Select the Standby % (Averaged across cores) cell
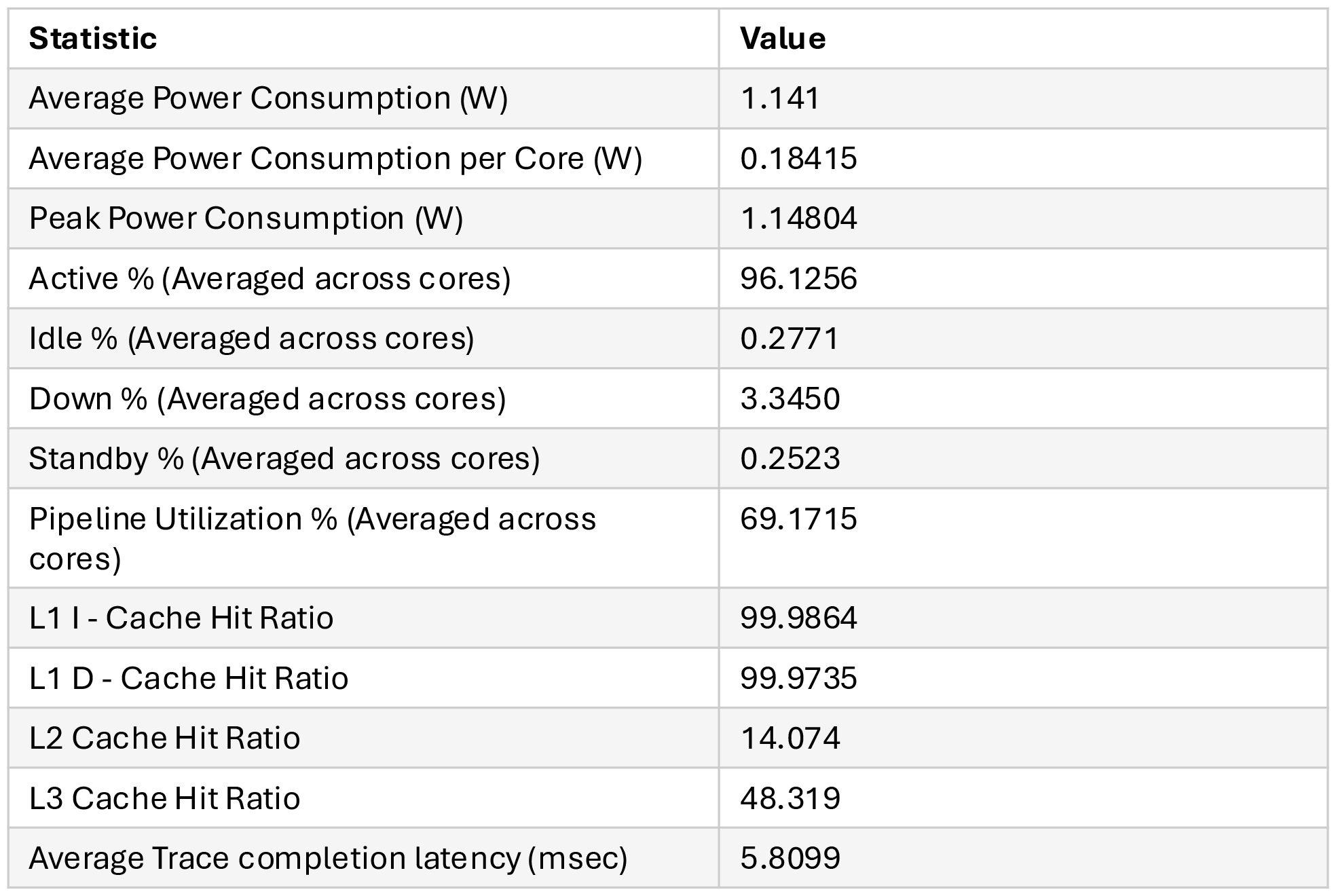 click(284, 459)
